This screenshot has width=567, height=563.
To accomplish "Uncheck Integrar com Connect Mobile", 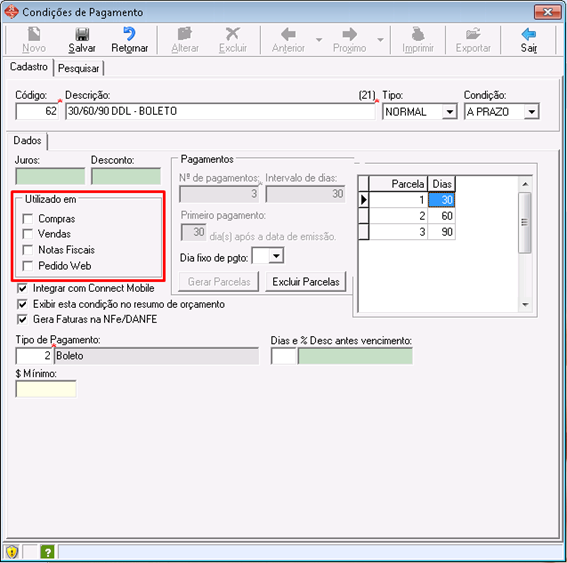I will click(22, 288).
